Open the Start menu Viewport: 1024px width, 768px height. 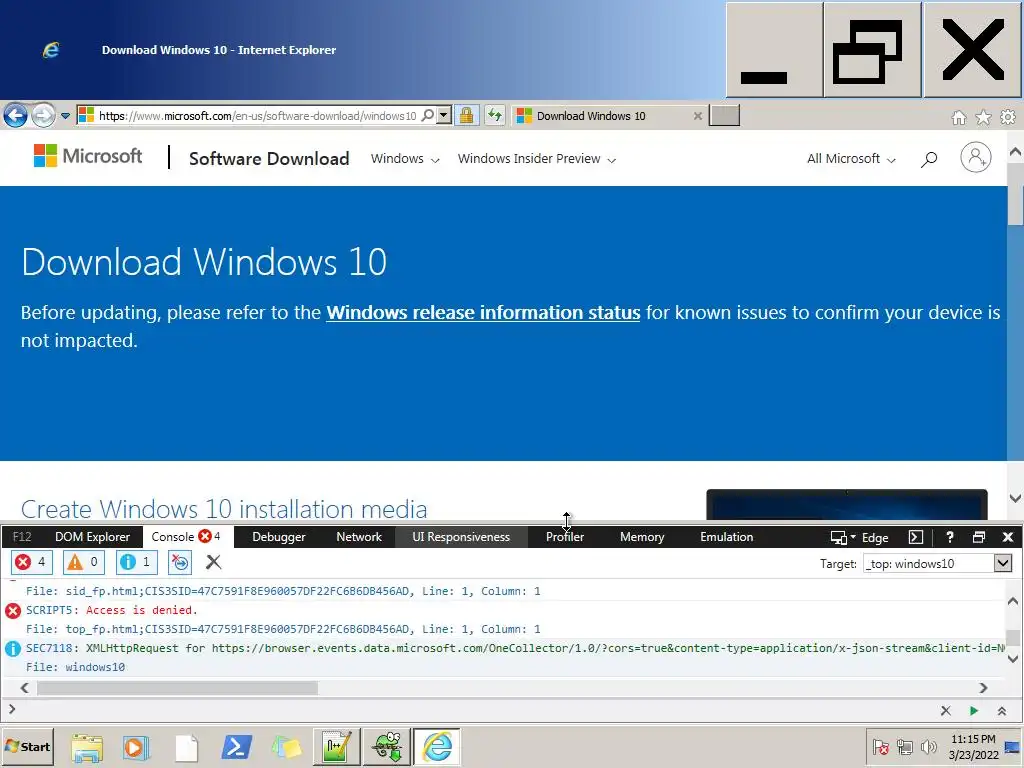pyautogui.click(x=27, y=746)
